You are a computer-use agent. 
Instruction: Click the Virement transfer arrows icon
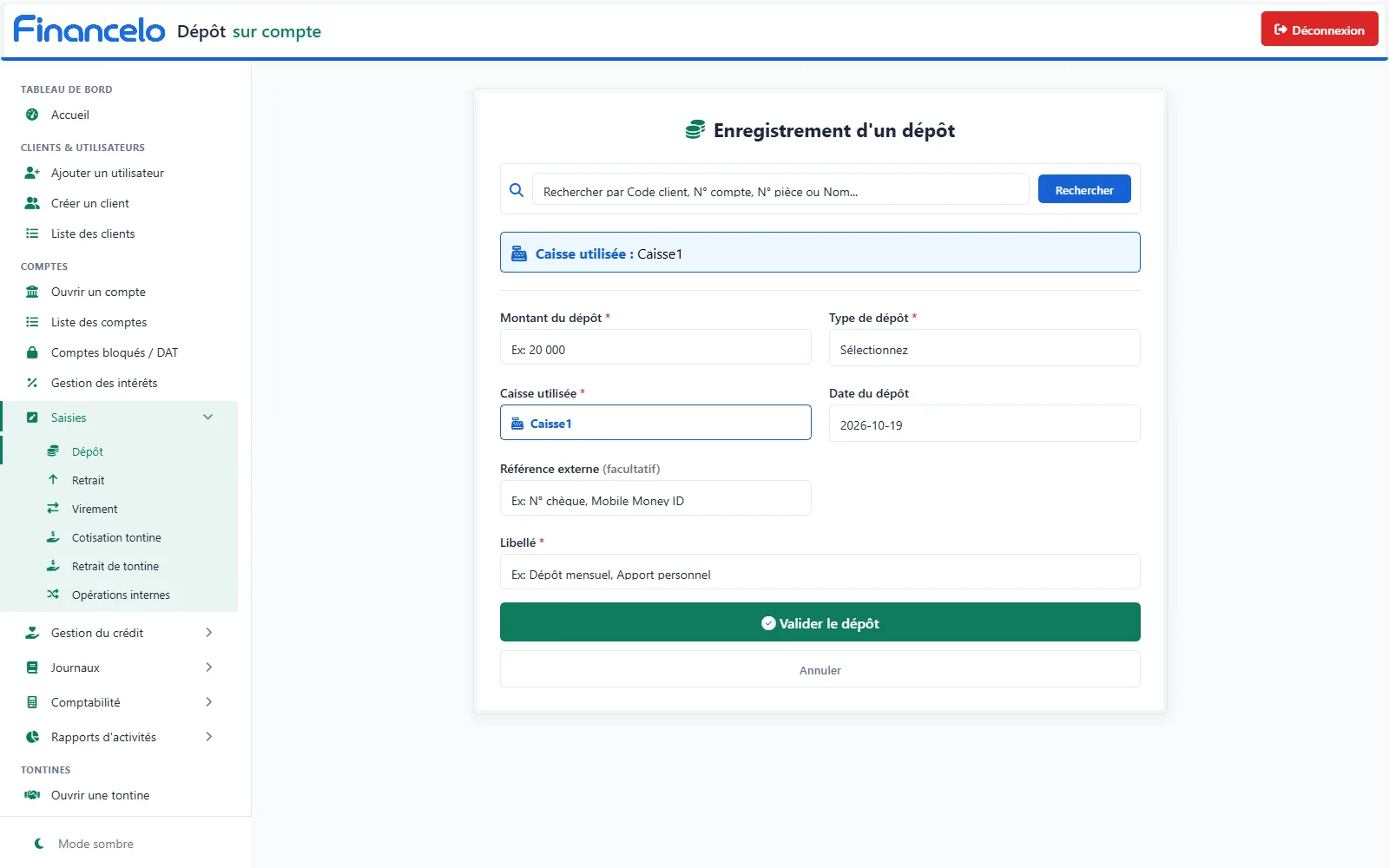pos(53,509)
